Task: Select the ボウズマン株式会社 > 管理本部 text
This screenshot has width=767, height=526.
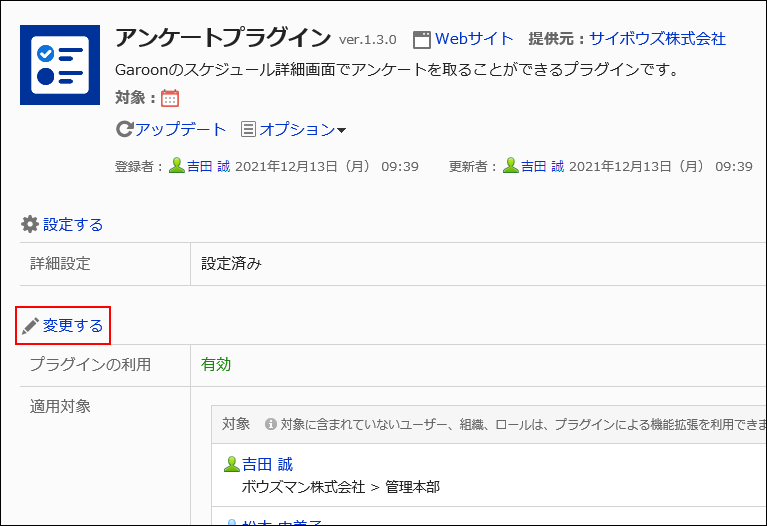Action: [x=340, y=487]
